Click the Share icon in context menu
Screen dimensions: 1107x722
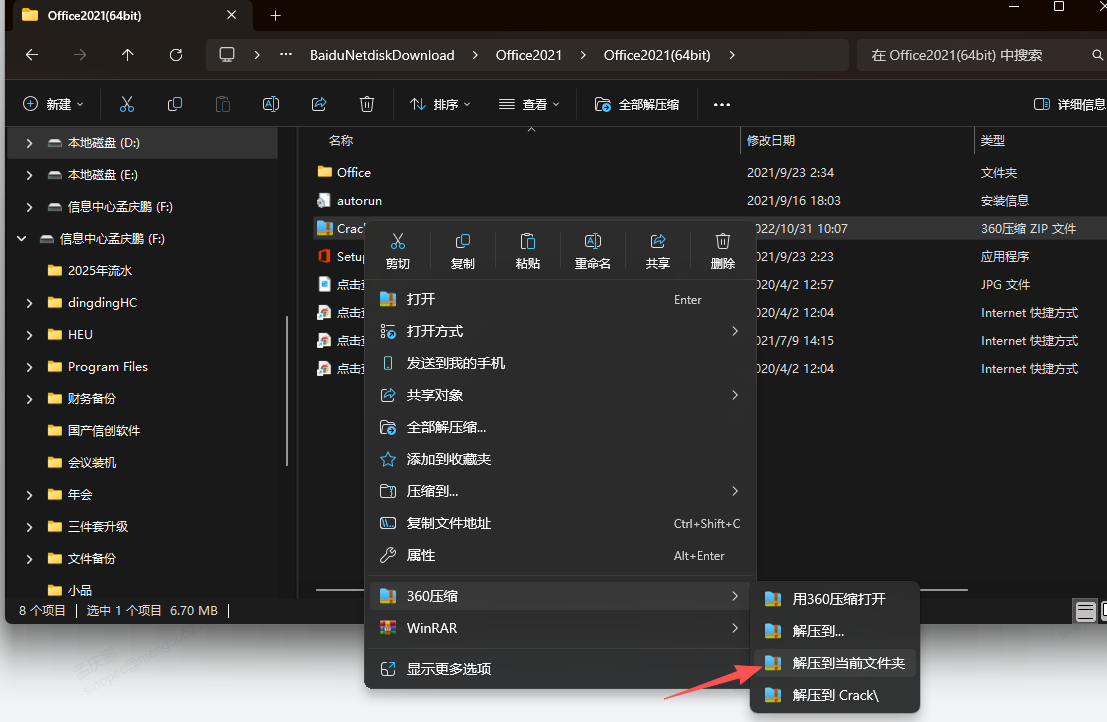658,242
